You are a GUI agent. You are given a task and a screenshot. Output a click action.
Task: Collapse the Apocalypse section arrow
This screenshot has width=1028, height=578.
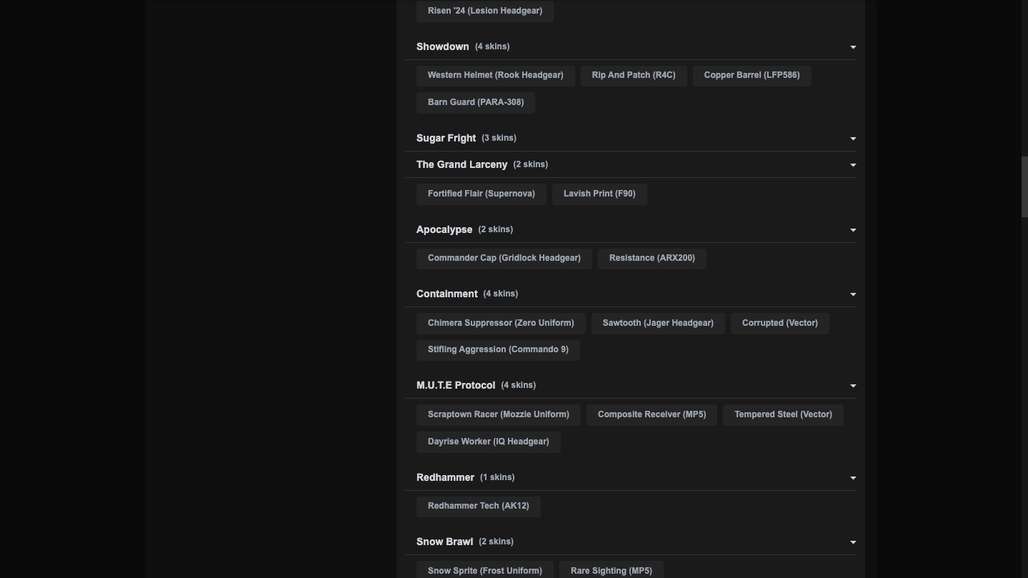point(853,230)
